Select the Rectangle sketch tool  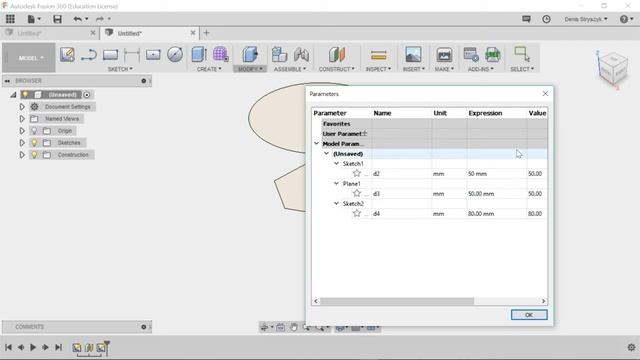point(110,55)
